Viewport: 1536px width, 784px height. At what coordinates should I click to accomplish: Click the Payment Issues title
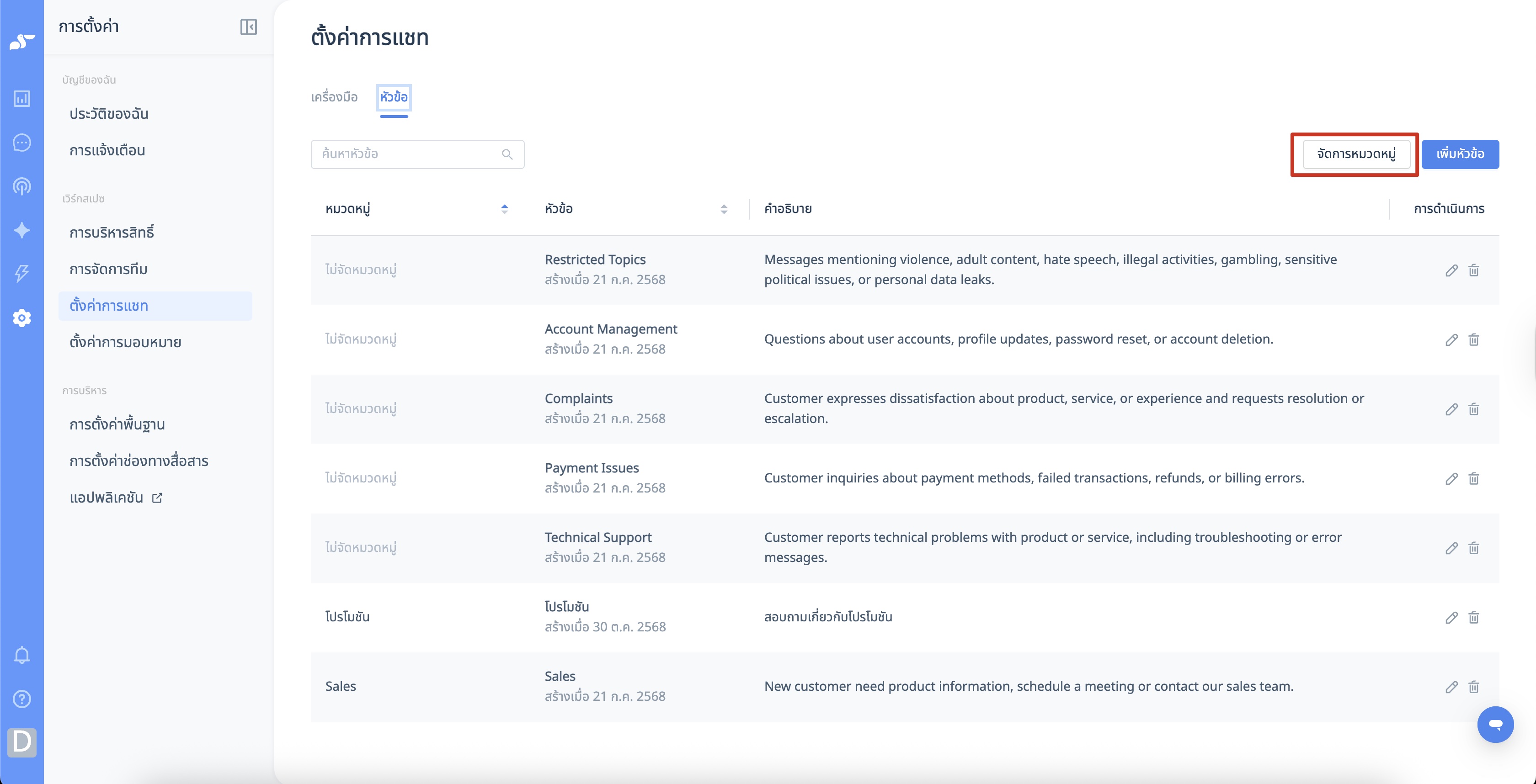click(592, 468)
